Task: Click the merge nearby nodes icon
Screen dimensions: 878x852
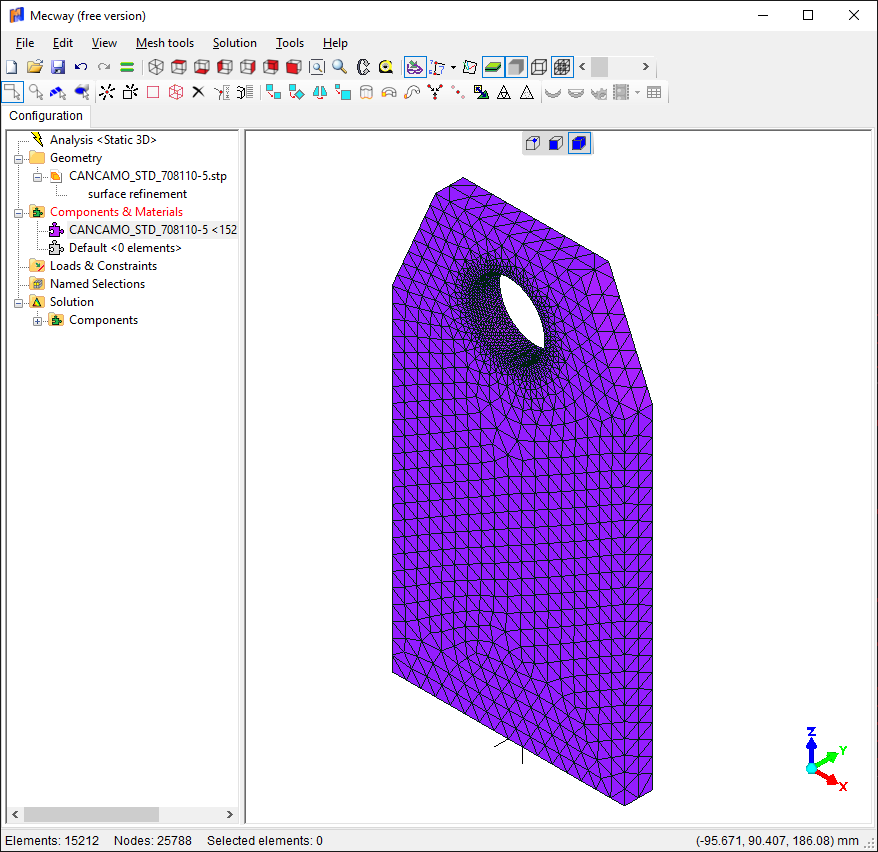Action: pos(435,92)
